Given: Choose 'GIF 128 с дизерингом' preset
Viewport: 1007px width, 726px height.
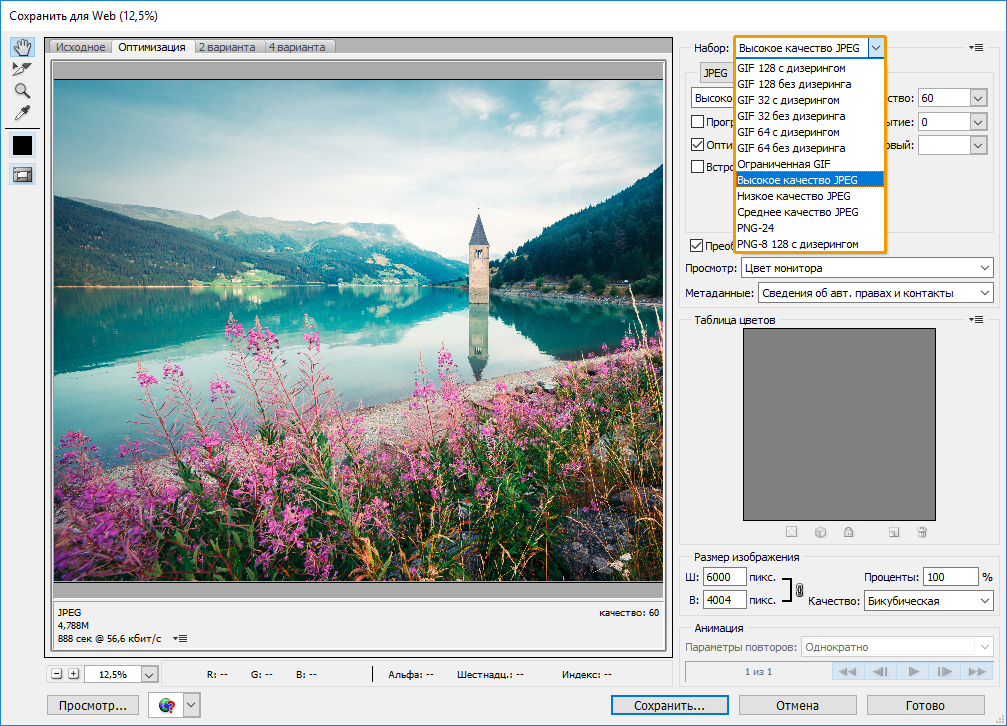Looking at the screenshot, I should coord(809,68).
